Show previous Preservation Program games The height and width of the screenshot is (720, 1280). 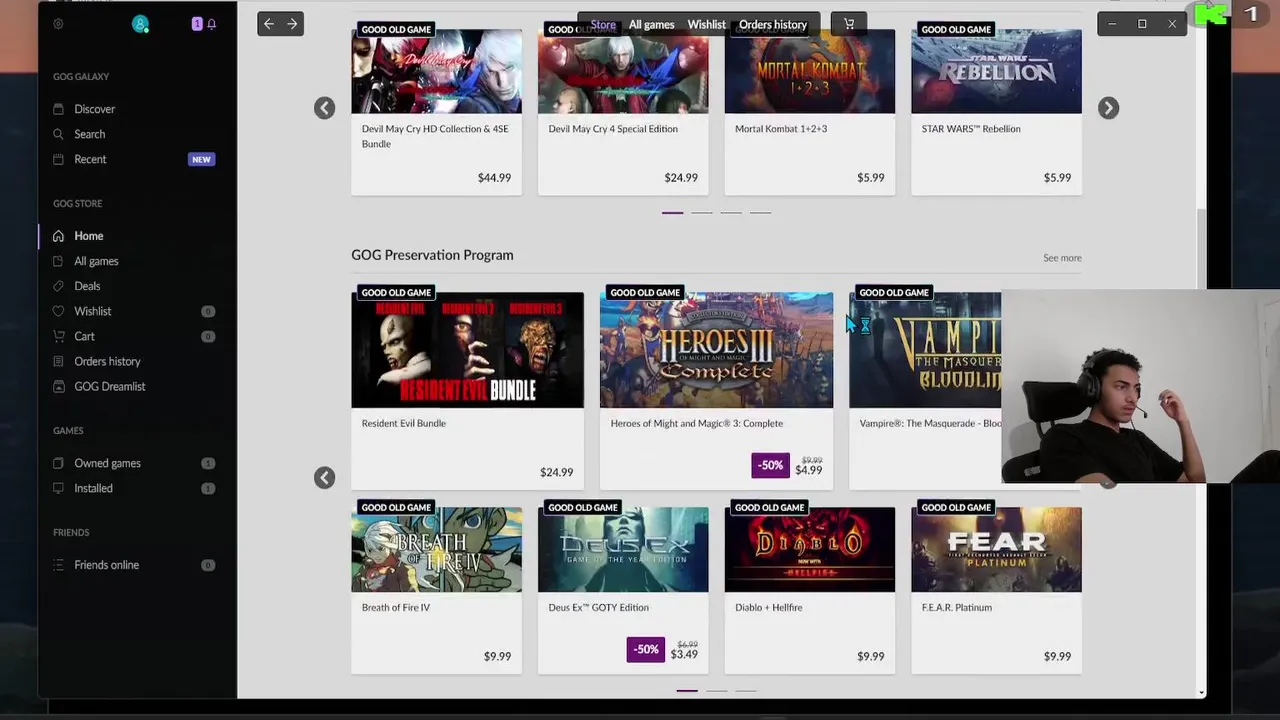click(324, 478)
